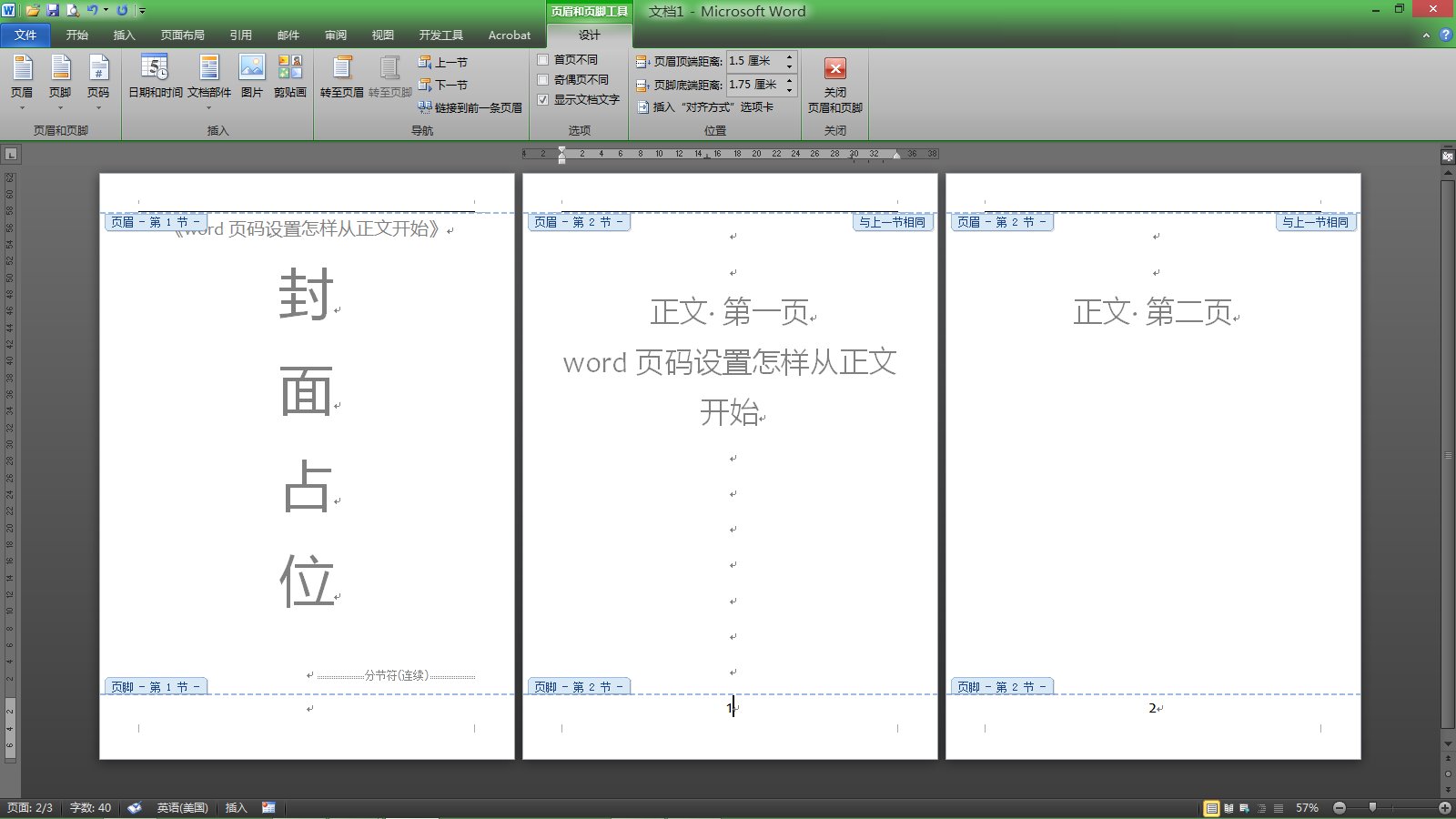Viewport: 1456px width, 819px height.
Task: Check 奇偶页不同 option
Action: pyautogui.click(x=542, y=79)
